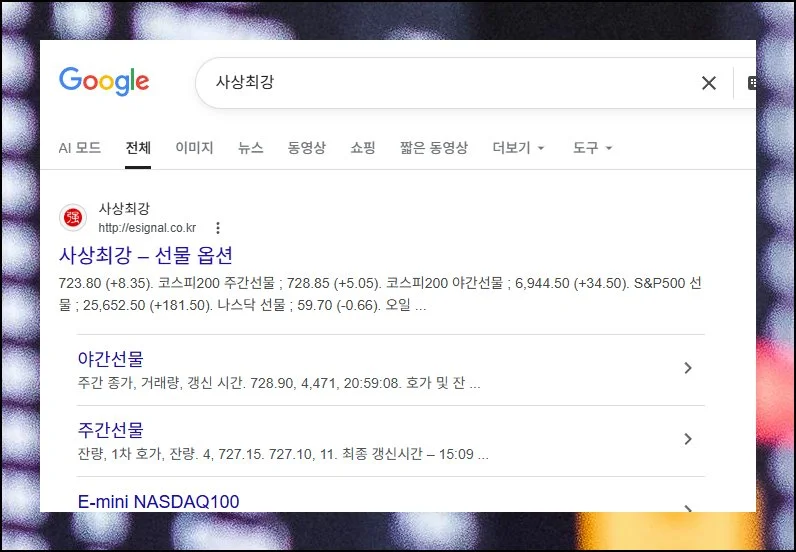This screenshot has height=552, width=796.
Task: Open the E-mini NASDAQ100 sitelink
Action: (x=158, y=501)
